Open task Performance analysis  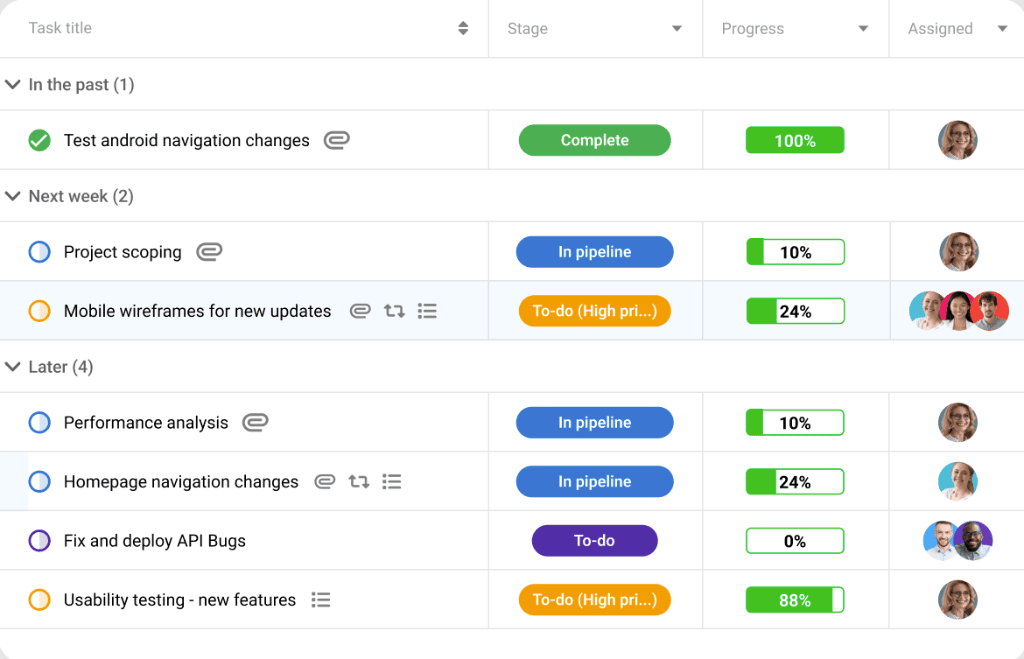(x=146, y=423)
